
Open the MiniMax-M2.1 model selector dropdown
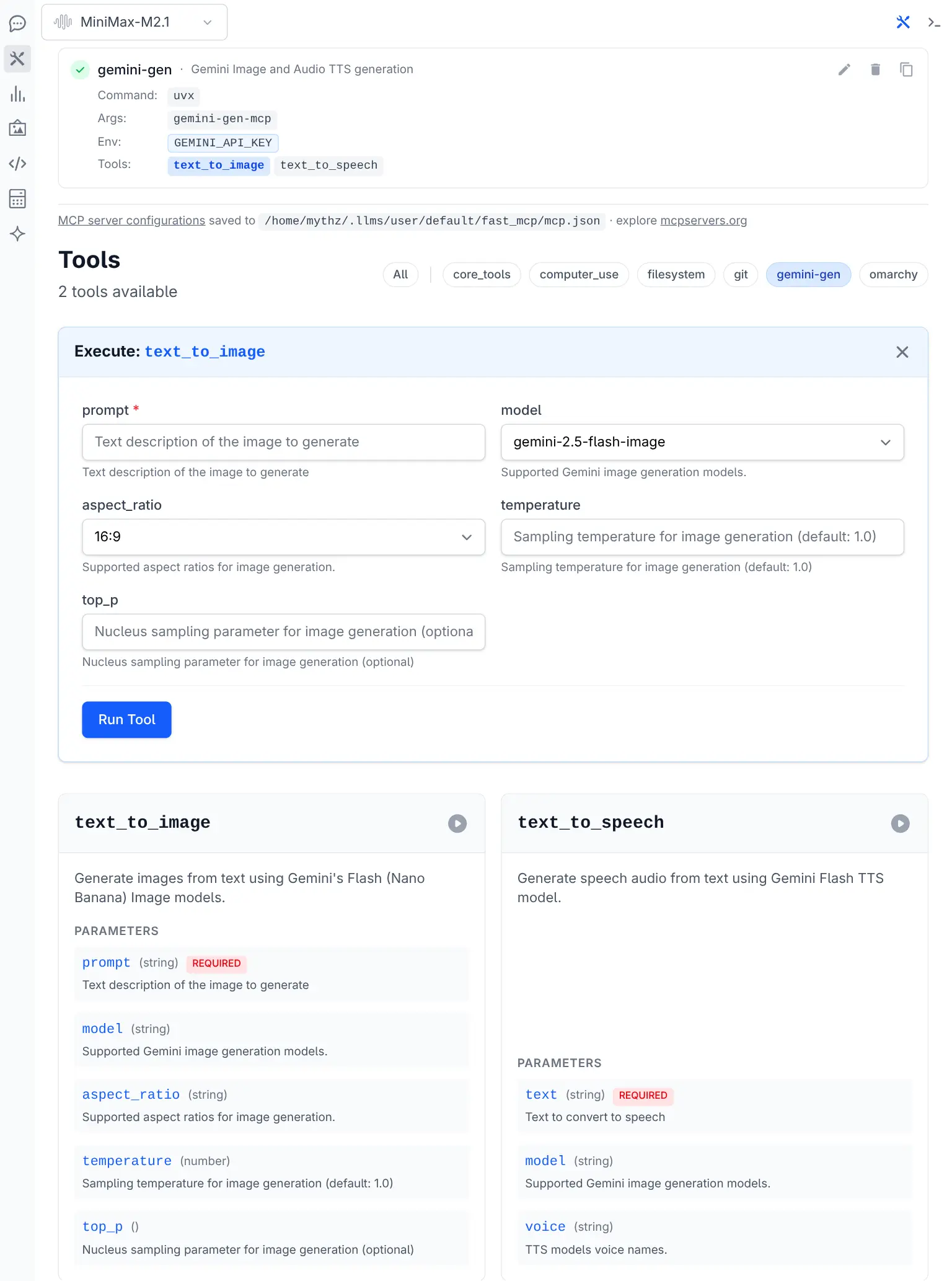point(134,22)
